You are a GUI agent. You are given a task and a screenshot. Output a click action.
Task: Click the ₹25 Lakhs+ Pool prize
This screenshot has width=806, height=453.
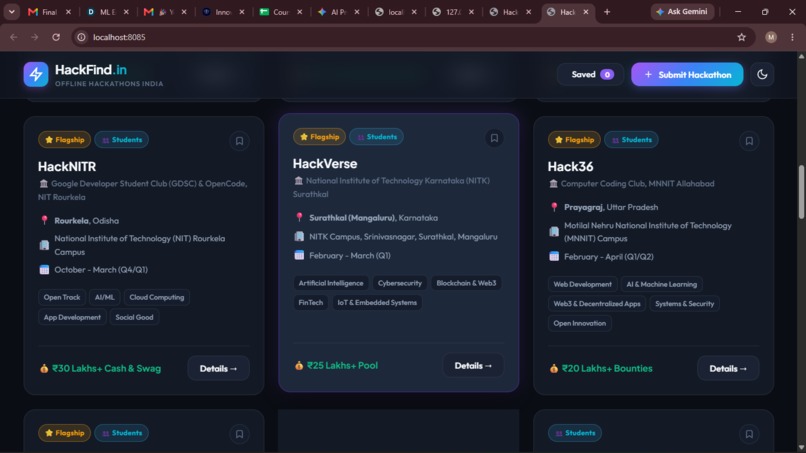[x=342, y=366]
